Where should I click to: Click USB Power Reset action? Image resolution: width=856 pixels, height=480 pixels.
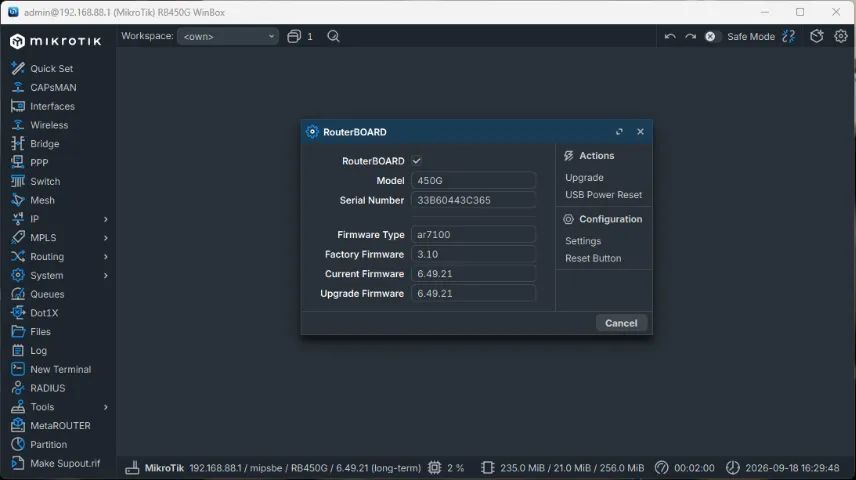[603, 195]
